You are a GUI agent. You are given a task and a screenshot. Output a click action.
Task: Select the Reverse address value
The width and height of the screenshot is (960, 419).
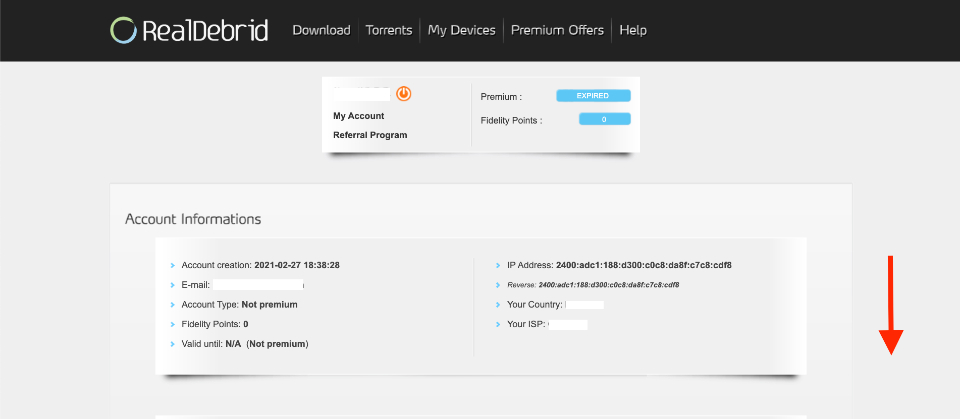point(609,285)
